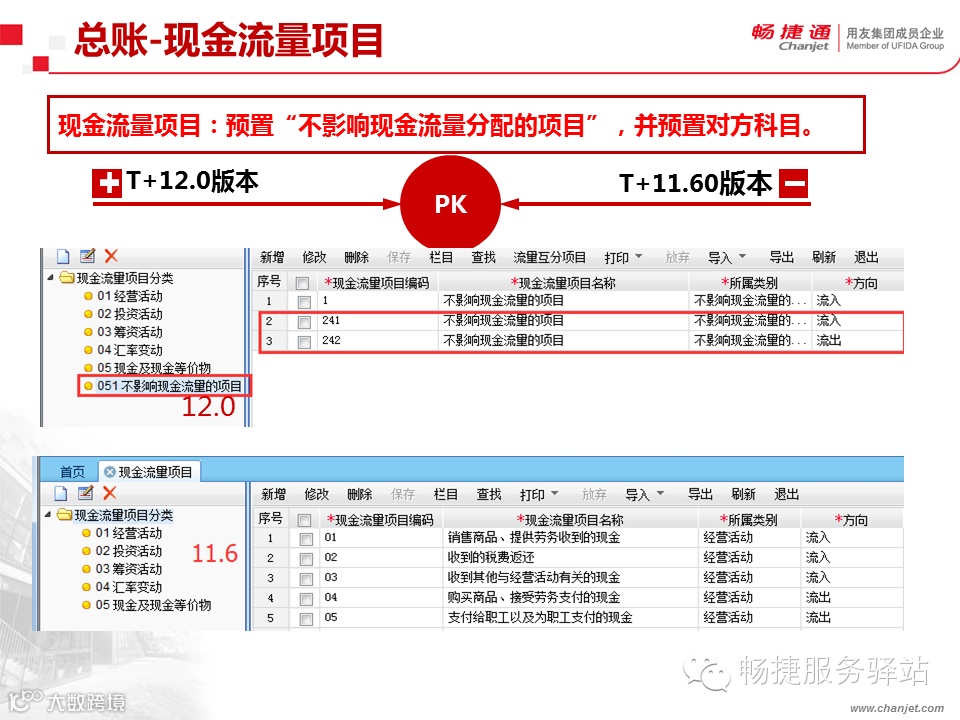Click 刷新 in the lower toolbar

743,494
